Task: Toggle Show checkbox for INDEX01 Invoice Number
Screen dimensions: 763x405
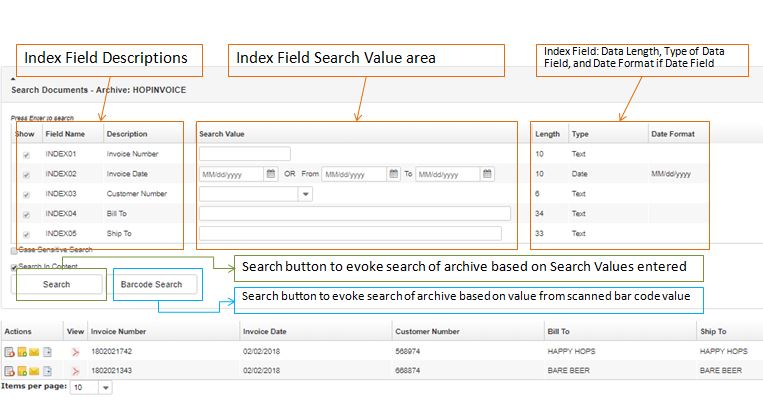Action: coord(26,154)
